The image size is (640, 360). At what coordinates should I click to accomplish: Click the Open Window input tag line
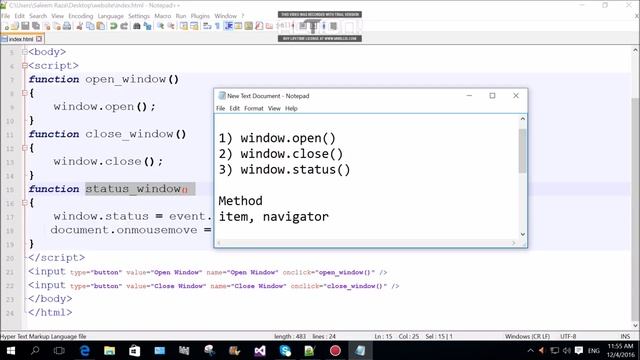point(207,272)
